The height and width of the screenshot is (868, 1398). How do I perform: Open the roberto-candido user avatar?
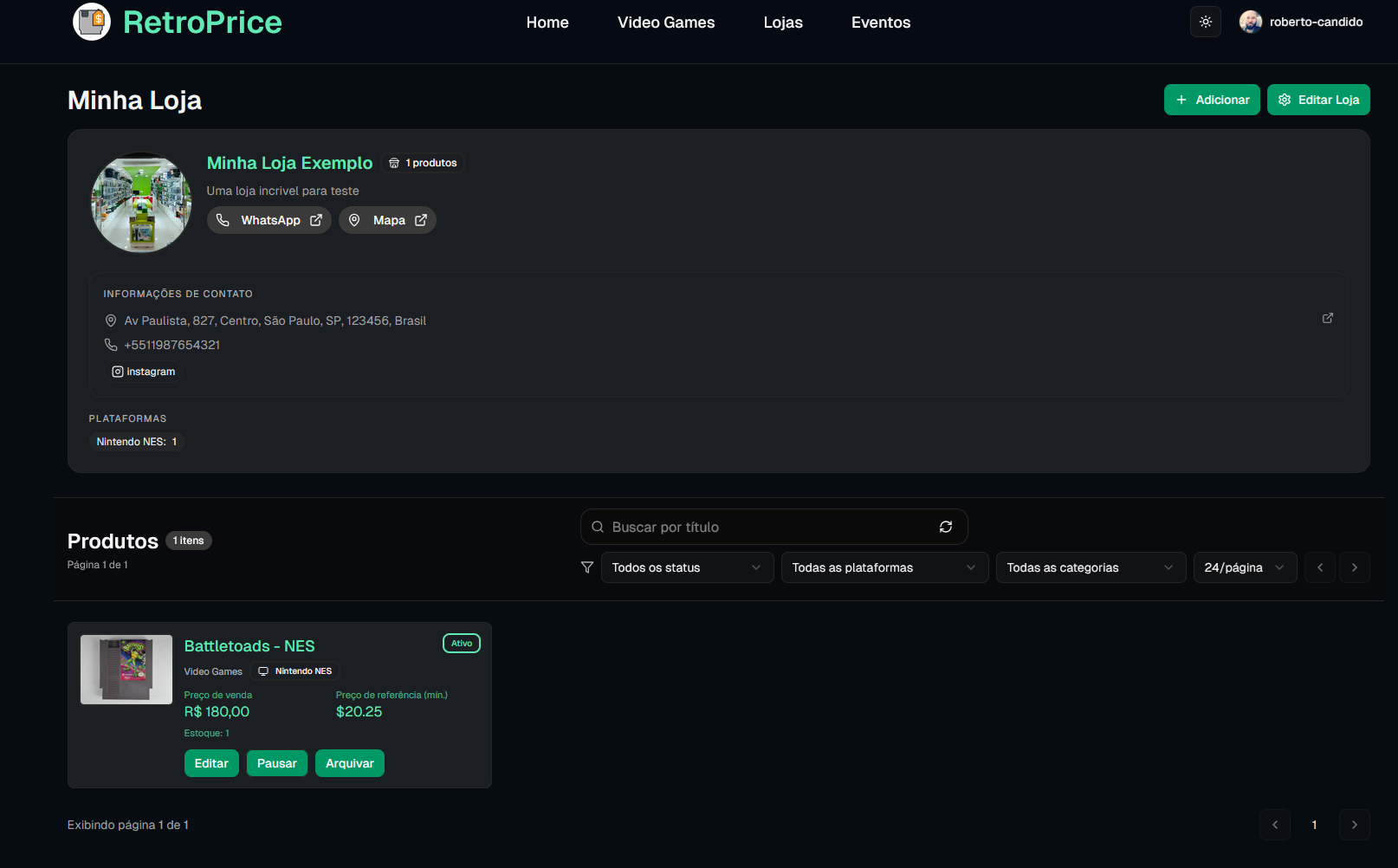[1250, 22]
